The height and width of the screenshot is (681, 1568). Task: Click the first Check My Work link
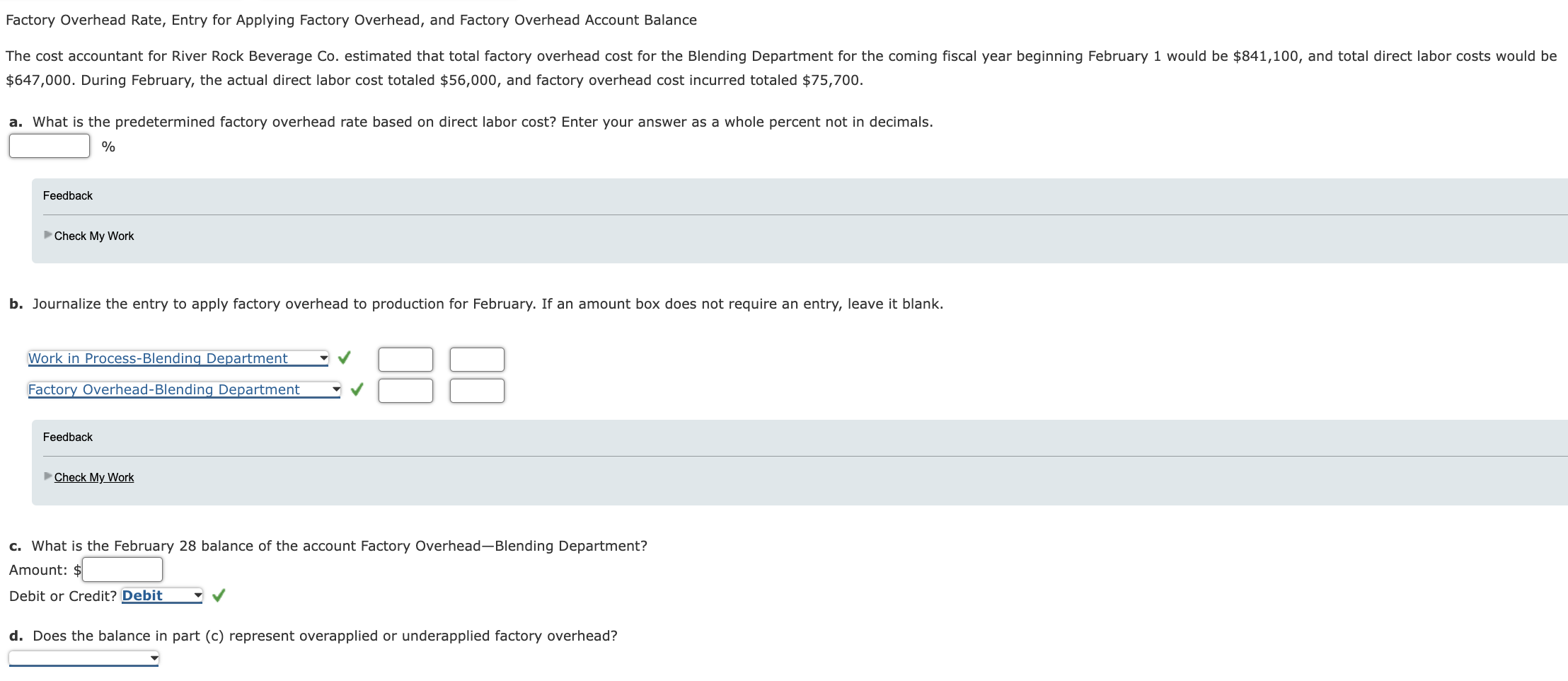click(93, 235)
